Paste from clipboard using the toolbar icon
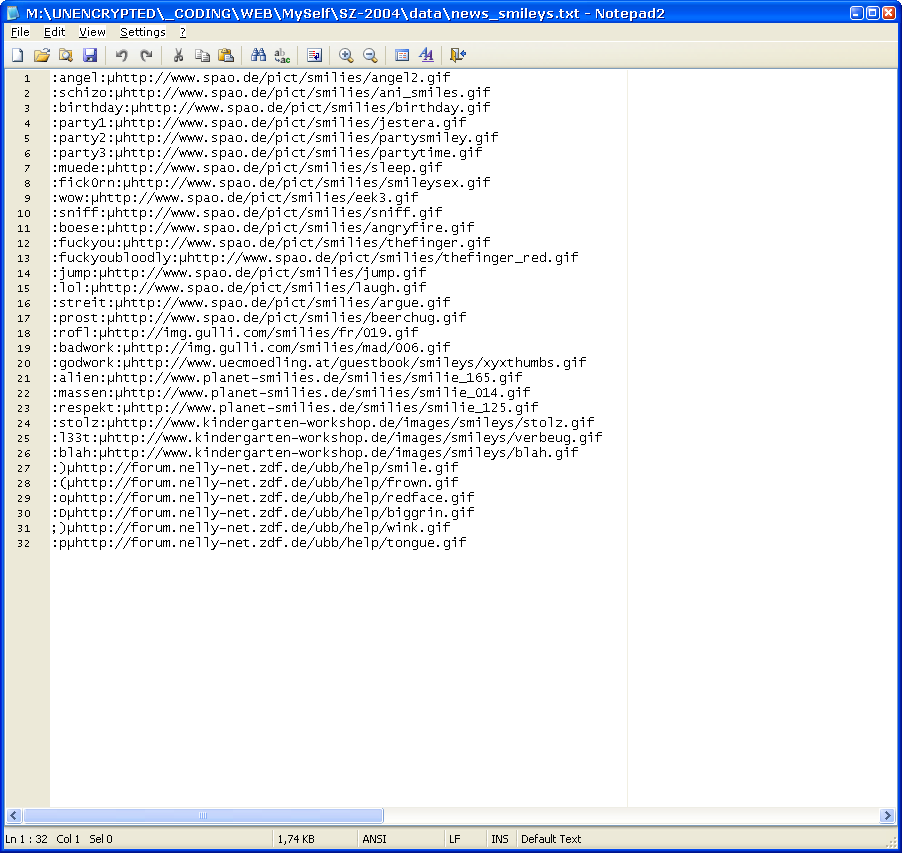The width and height of the screenshot is (902, 853). [226, 55]
